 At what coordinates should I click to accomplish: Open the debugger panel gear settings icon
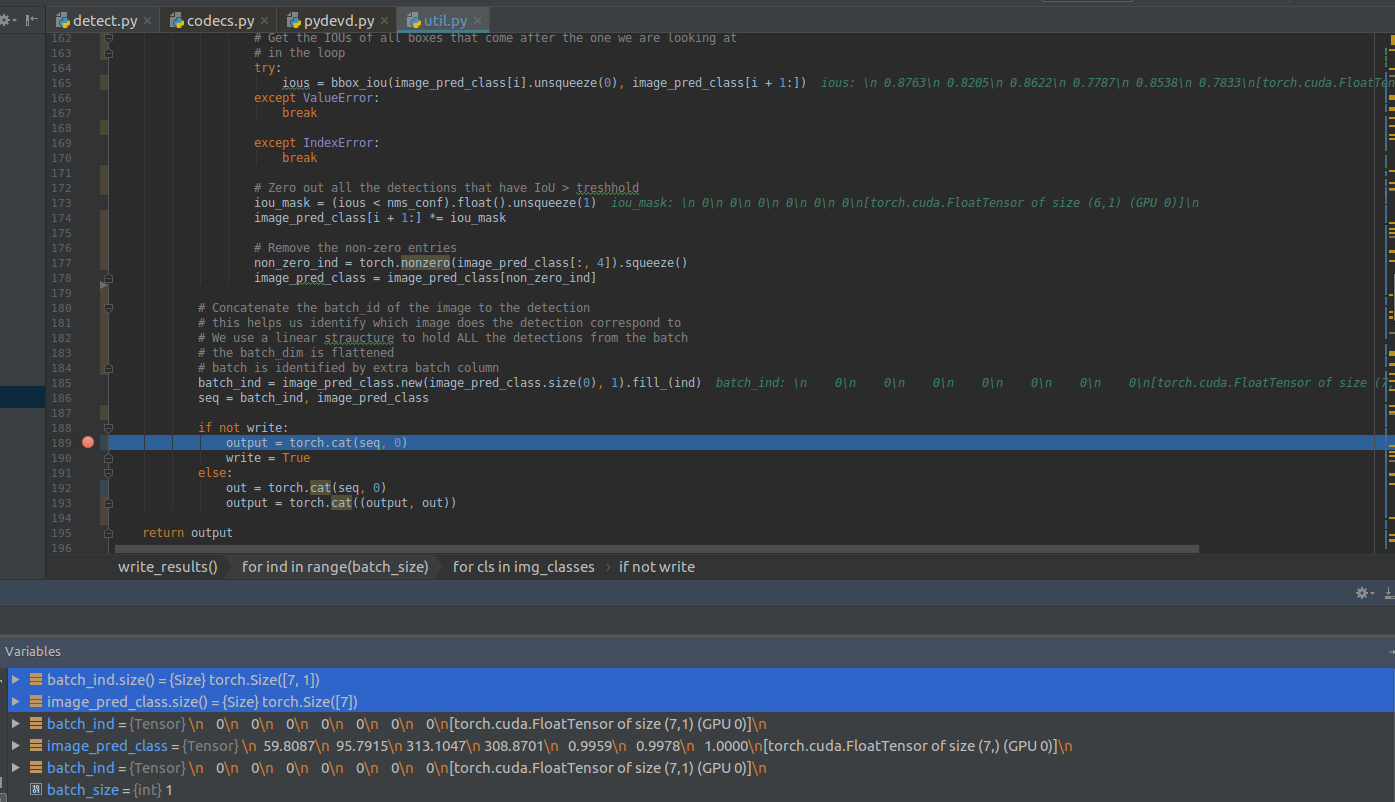[x=1363, y=593]
